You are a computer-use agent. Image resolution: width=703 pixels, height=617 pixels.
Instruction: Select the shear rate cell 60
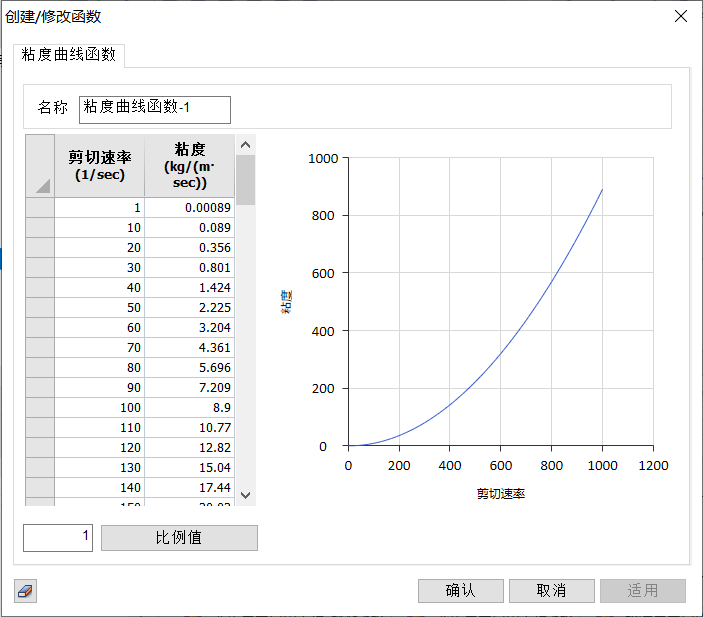click(100, 328)
